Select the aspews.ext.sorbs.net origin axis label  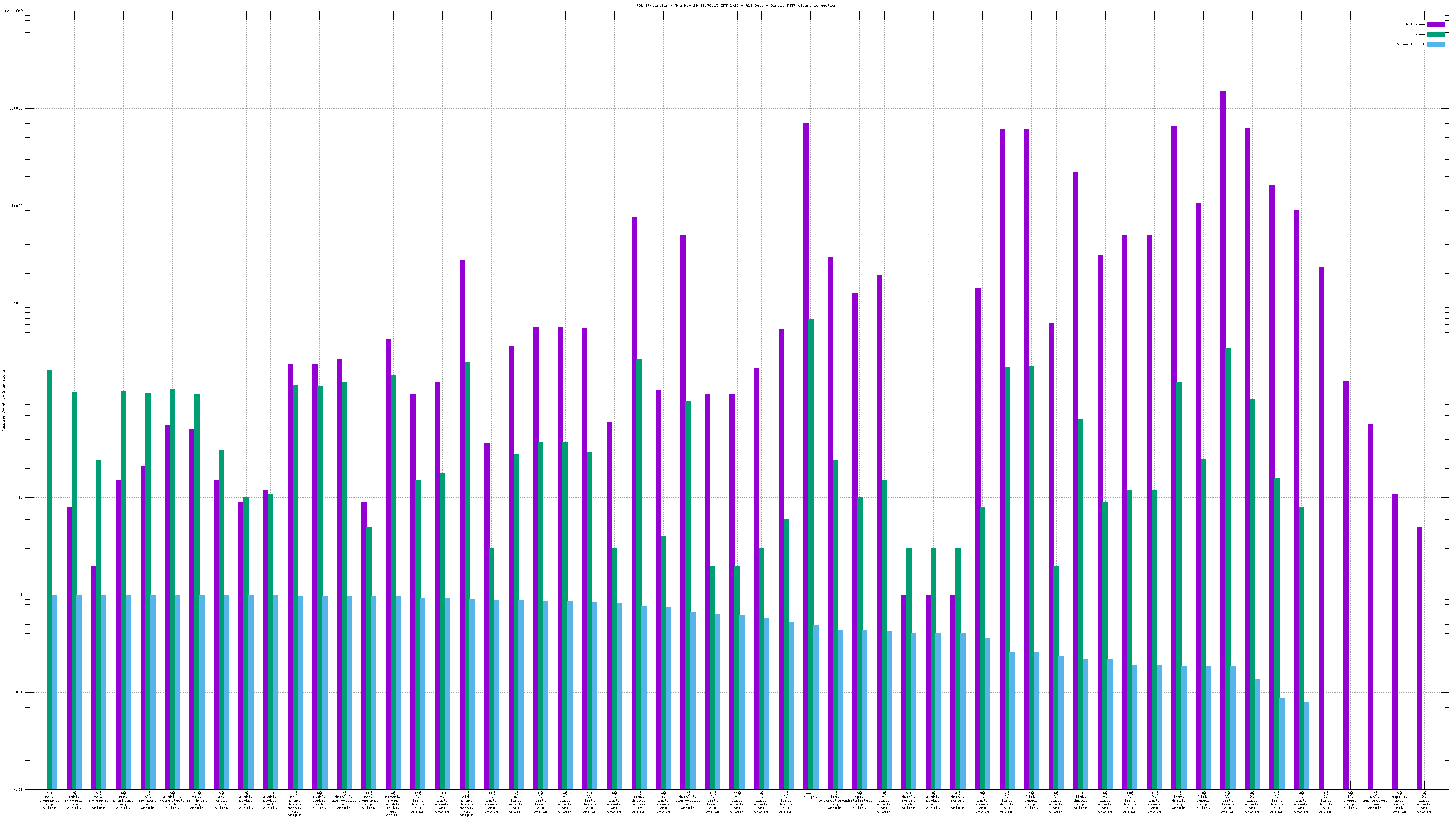(1400, 802)
